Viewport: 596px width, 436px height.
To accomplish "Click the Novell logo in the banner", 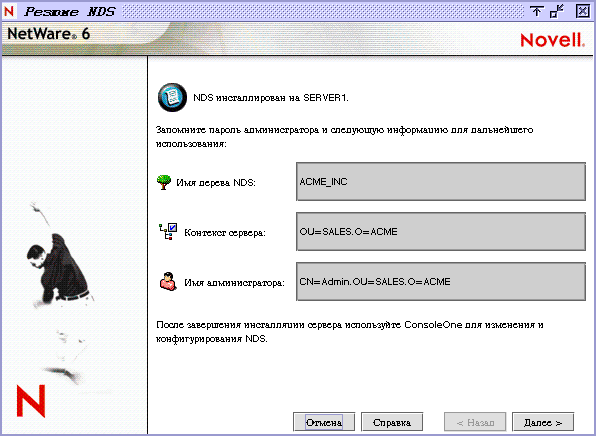I will [553, 40].
